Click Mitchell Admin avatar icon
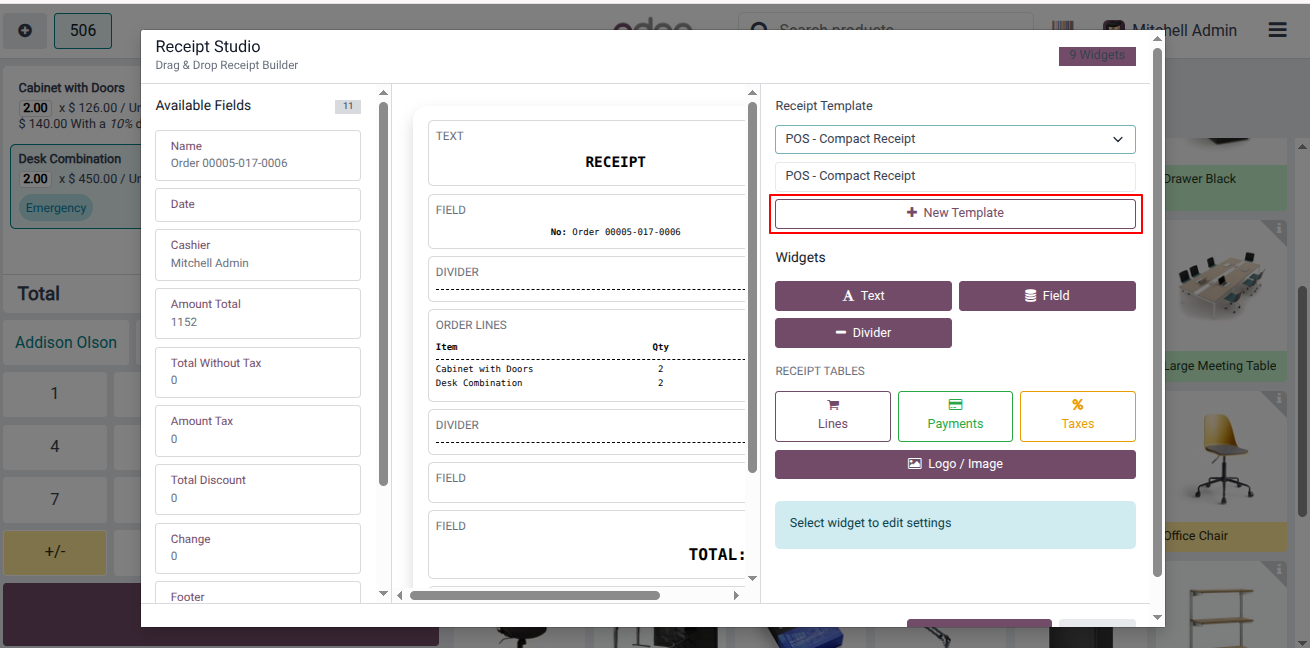Screen dimensions: 1310x648 click(1113, 31)
